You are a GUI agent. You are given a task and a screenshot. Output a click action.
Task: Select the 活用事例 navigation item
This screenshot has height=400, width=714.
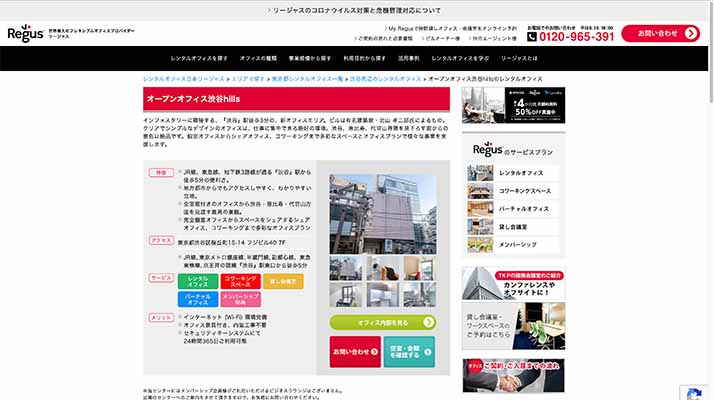(408, 59)
